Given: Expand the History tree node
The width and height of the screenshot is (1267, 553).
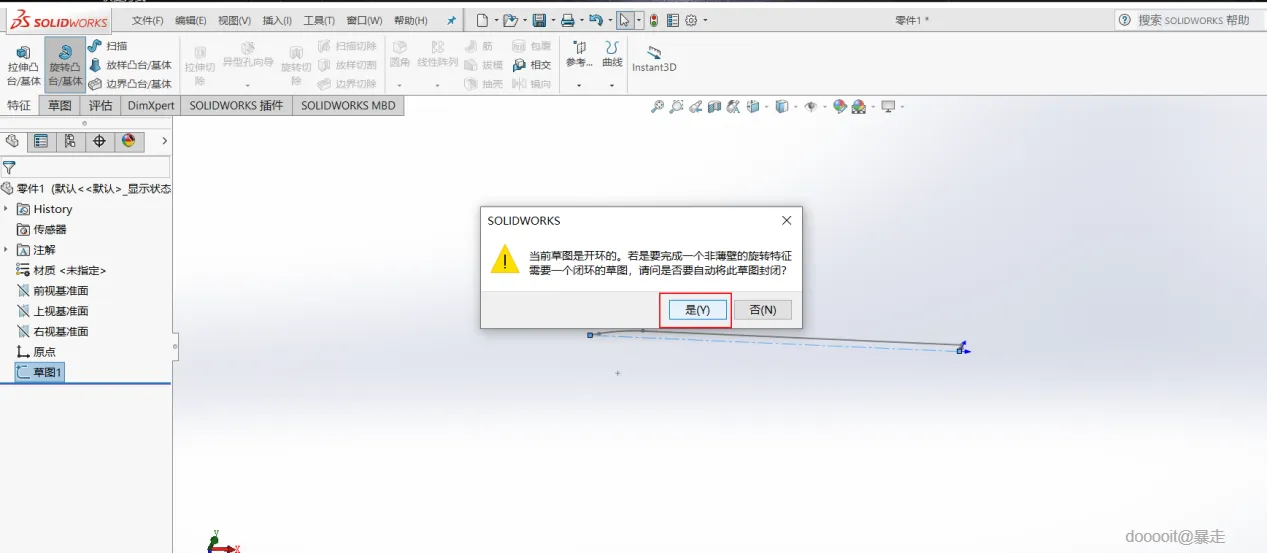Looking at the screenshot, I should 7,209.
